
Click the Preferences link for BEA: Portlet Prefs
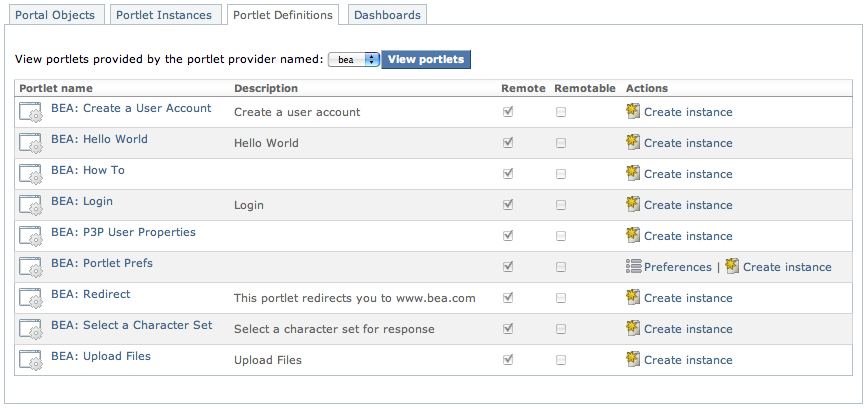[x=677, y=267]
